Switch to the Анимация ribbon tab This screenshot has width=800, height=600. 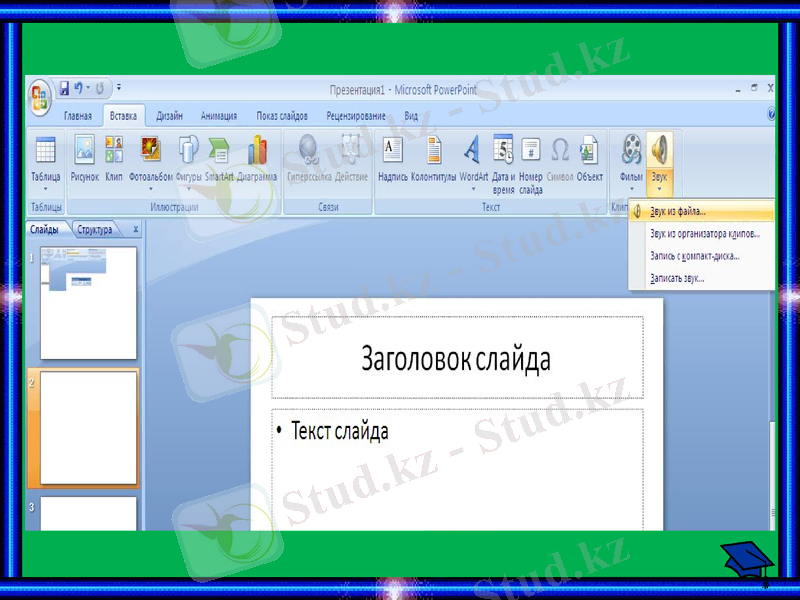tap(221, 115)
